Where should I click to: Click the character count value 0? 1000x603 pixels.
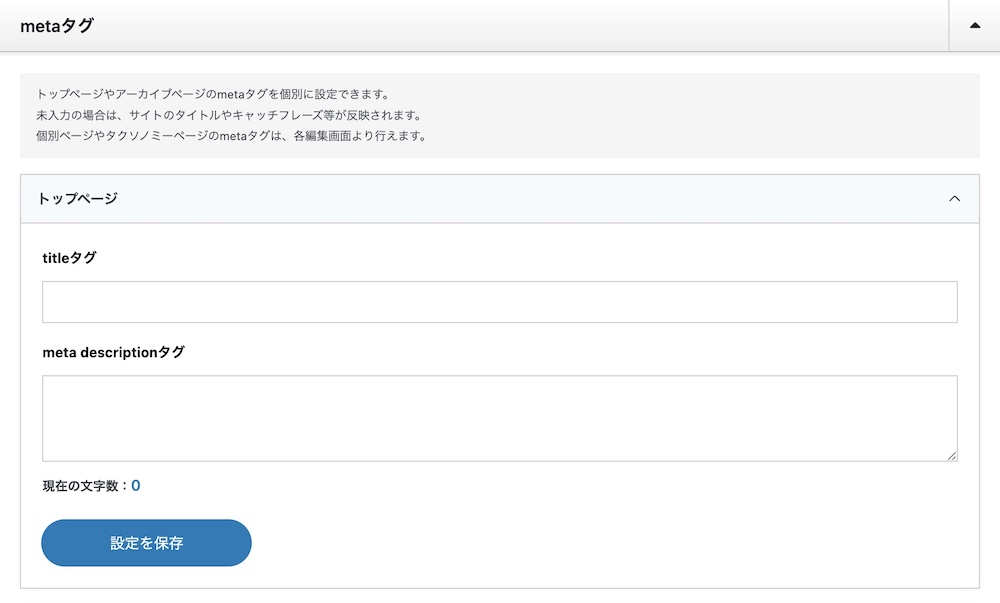click(136, 486)
